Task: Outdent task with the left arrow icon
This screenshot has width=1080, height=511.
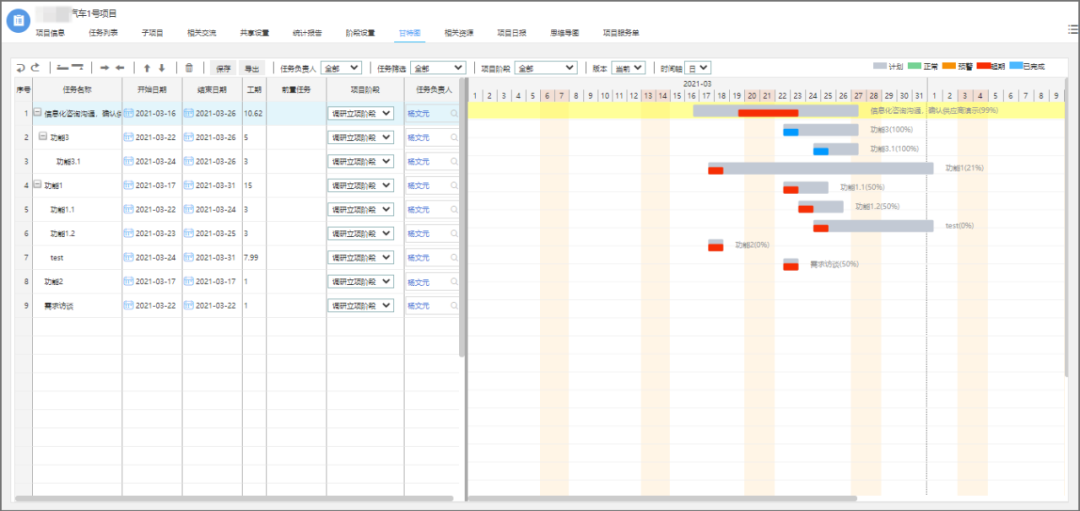Action: (x=120, y=67)
